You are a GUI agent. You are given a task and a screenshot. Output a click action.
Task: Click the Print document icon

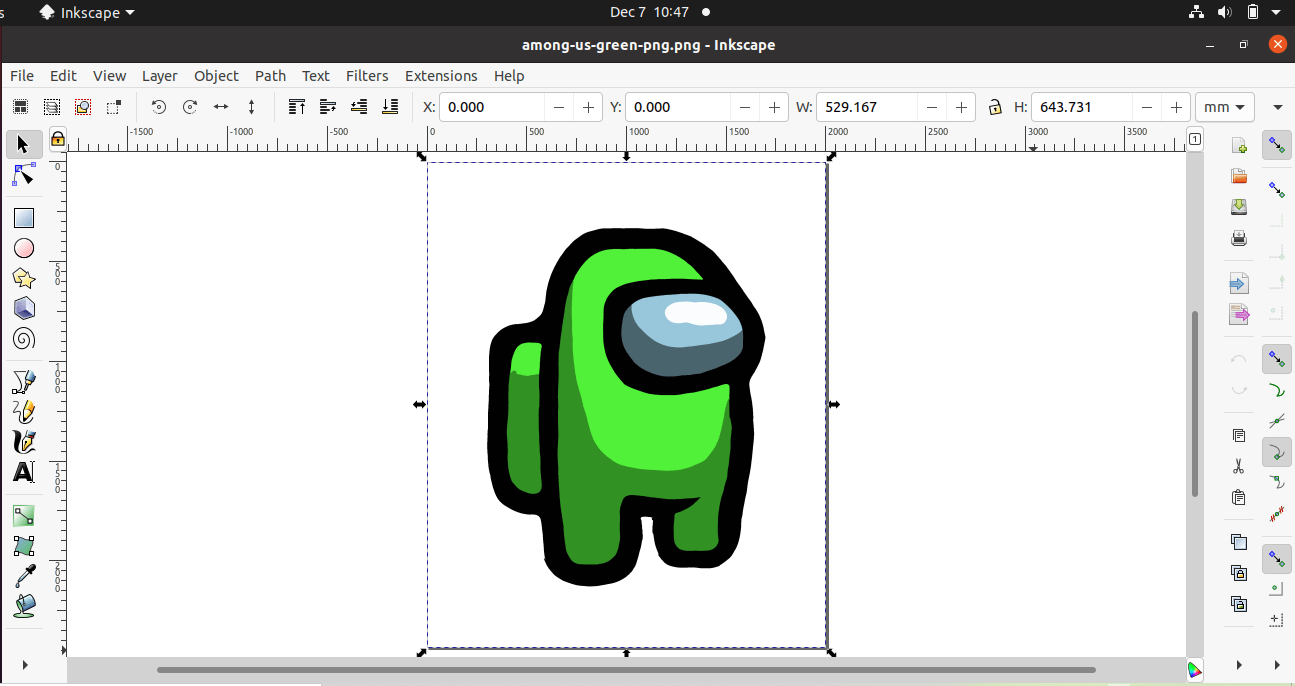[x=1239, y=238]
